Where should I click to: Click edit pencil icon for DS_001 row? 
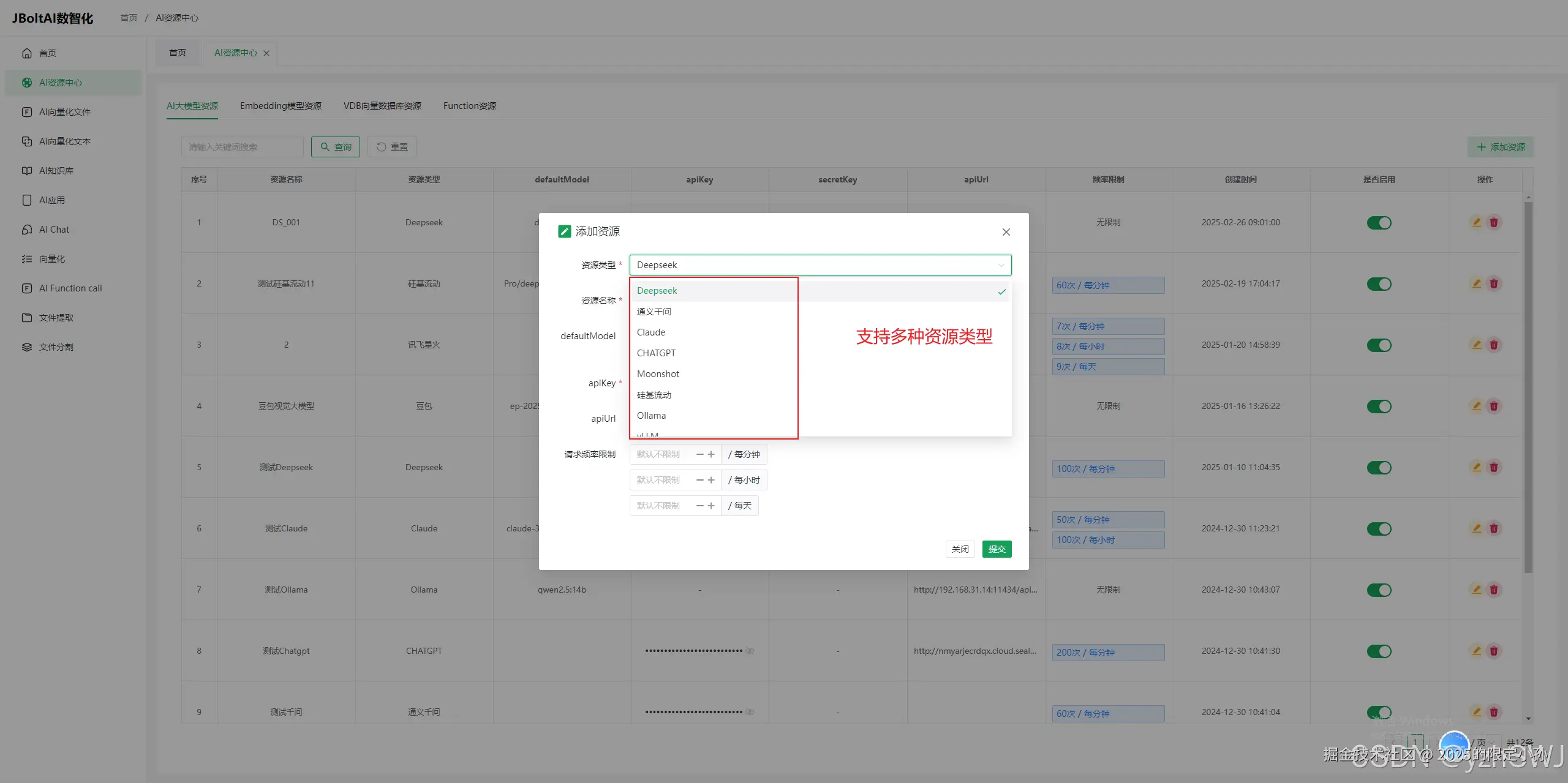(x=1477, y=222)
